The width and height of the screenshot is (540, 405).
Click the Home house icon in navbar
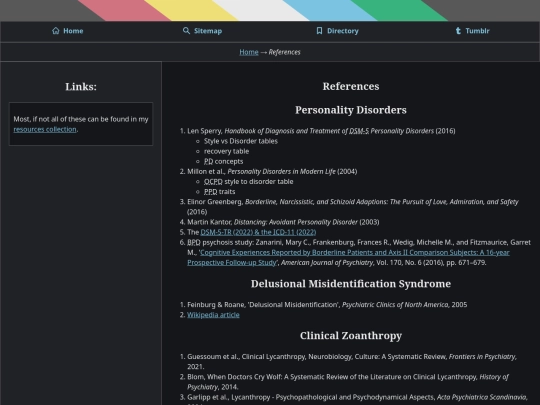[56, 31]
